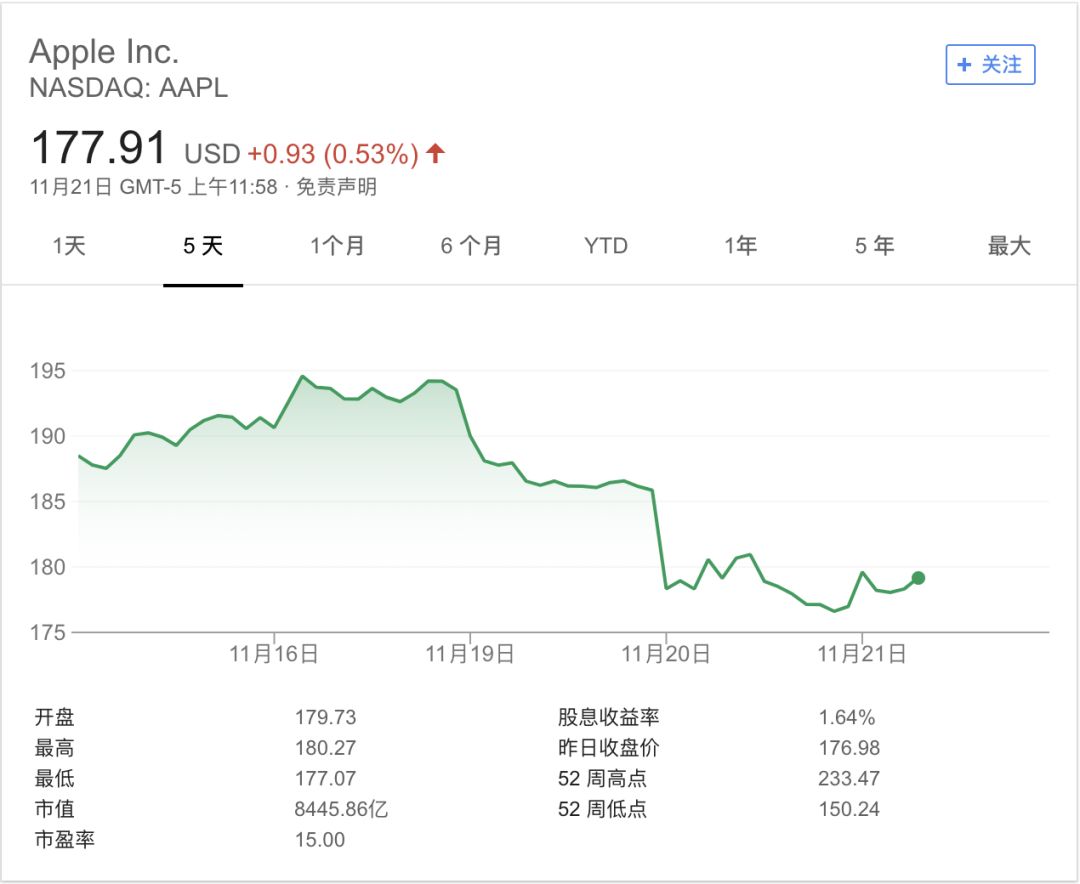Click the green current-price dot on chart
Viewport: 1080px width, 884px height.
coord(918,578)
